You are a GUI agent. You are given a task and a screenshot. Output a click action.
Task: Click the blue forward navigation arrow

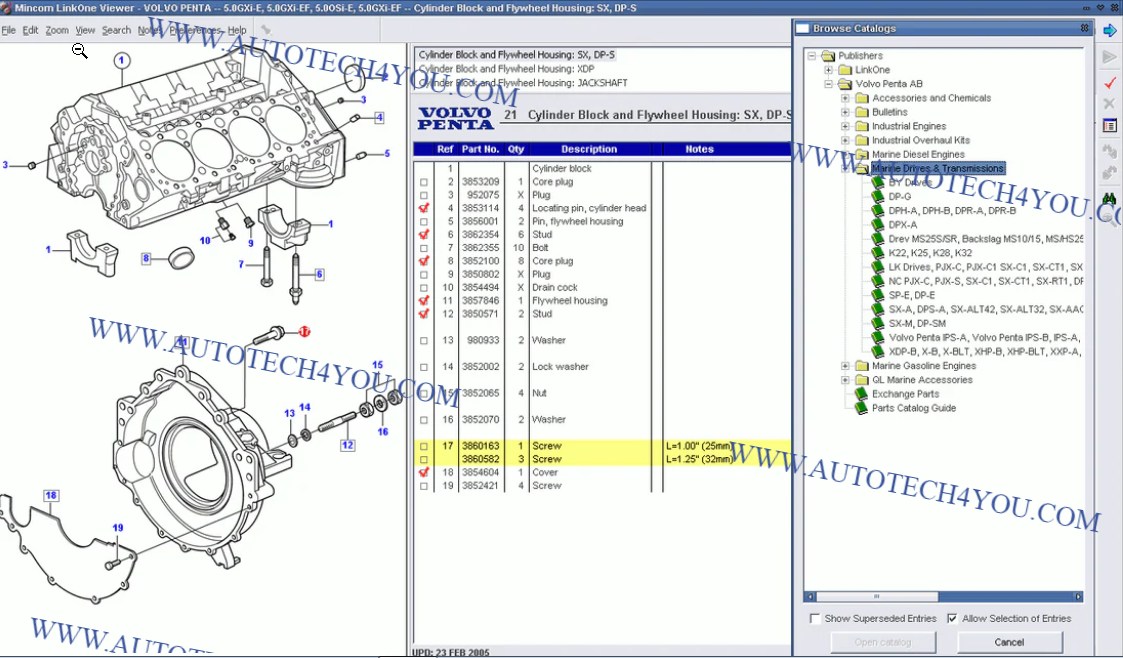coord(1109,31)
